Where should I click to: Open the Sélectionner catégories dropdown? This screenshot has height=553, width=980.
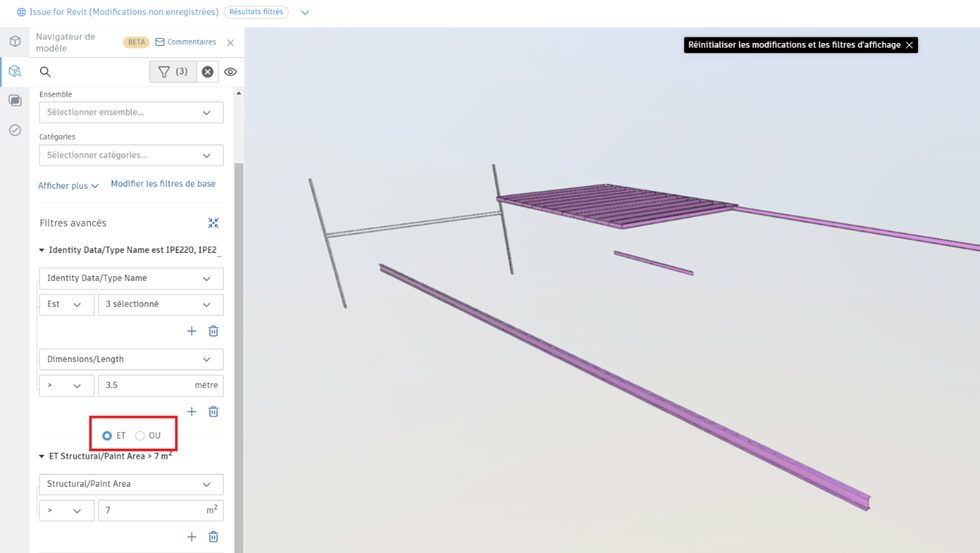pos(131,155)
